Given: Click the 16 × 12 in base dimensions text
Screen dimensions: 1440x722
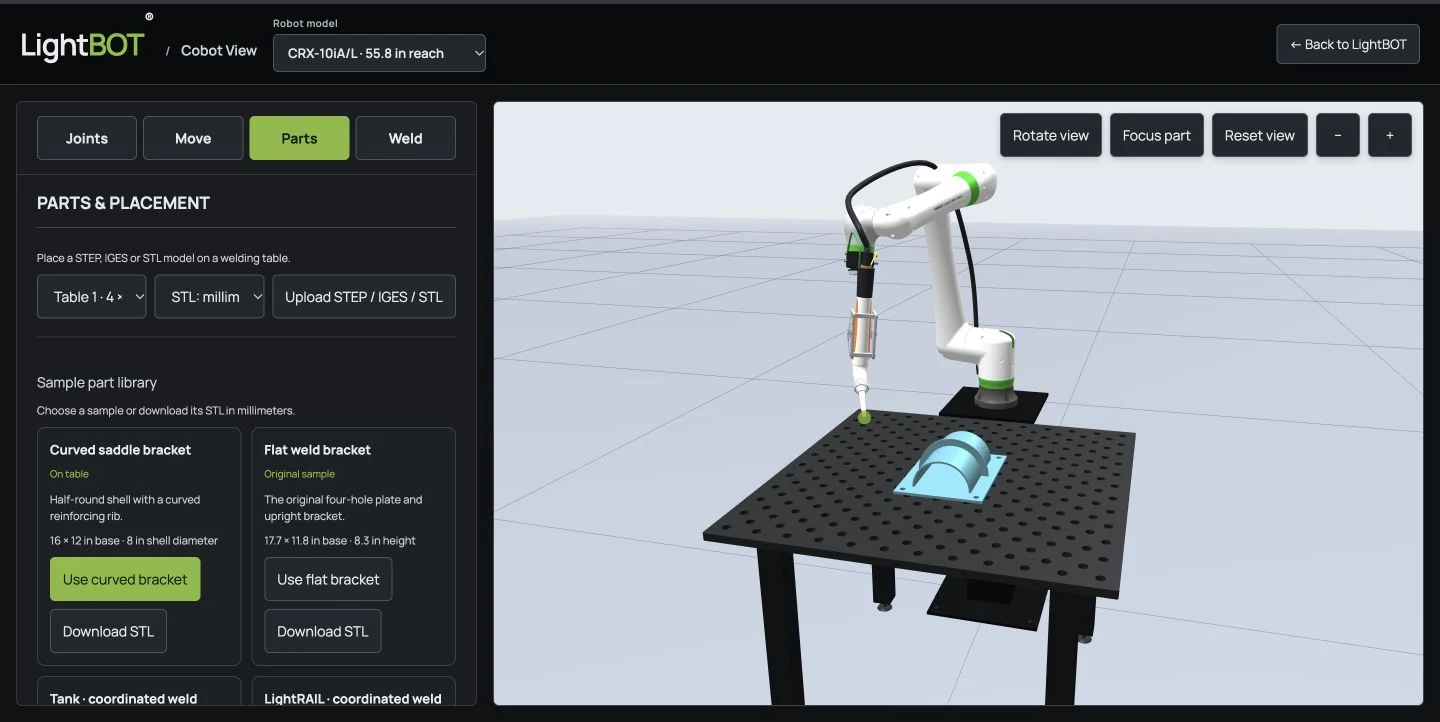Looking at the screenshot, I should 134,541.
